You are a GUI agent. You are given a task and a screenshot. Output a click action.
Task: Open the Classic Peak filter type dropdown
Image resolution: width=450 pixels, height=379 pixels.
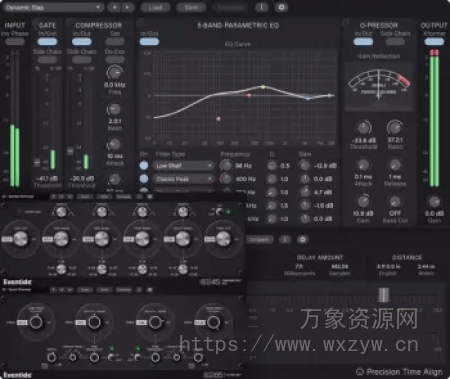(x=184, y=179)
